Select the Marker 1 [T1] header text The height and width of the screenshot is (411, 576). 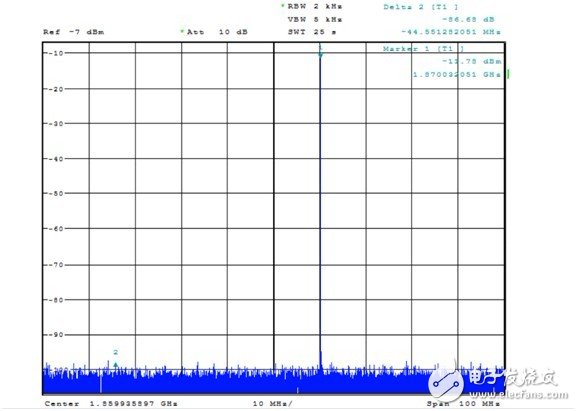(423, 48)
